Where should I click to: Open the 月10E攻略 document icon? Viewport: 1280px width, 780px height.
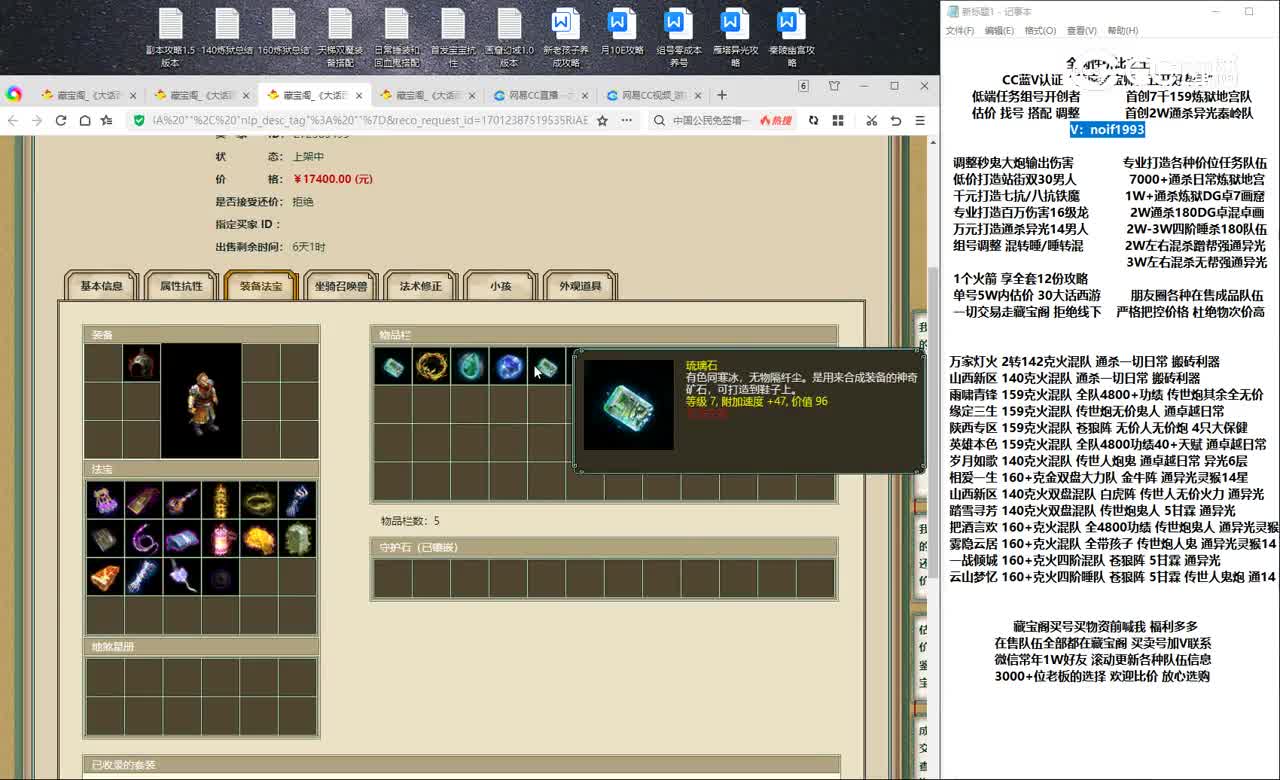click(622, 32)
